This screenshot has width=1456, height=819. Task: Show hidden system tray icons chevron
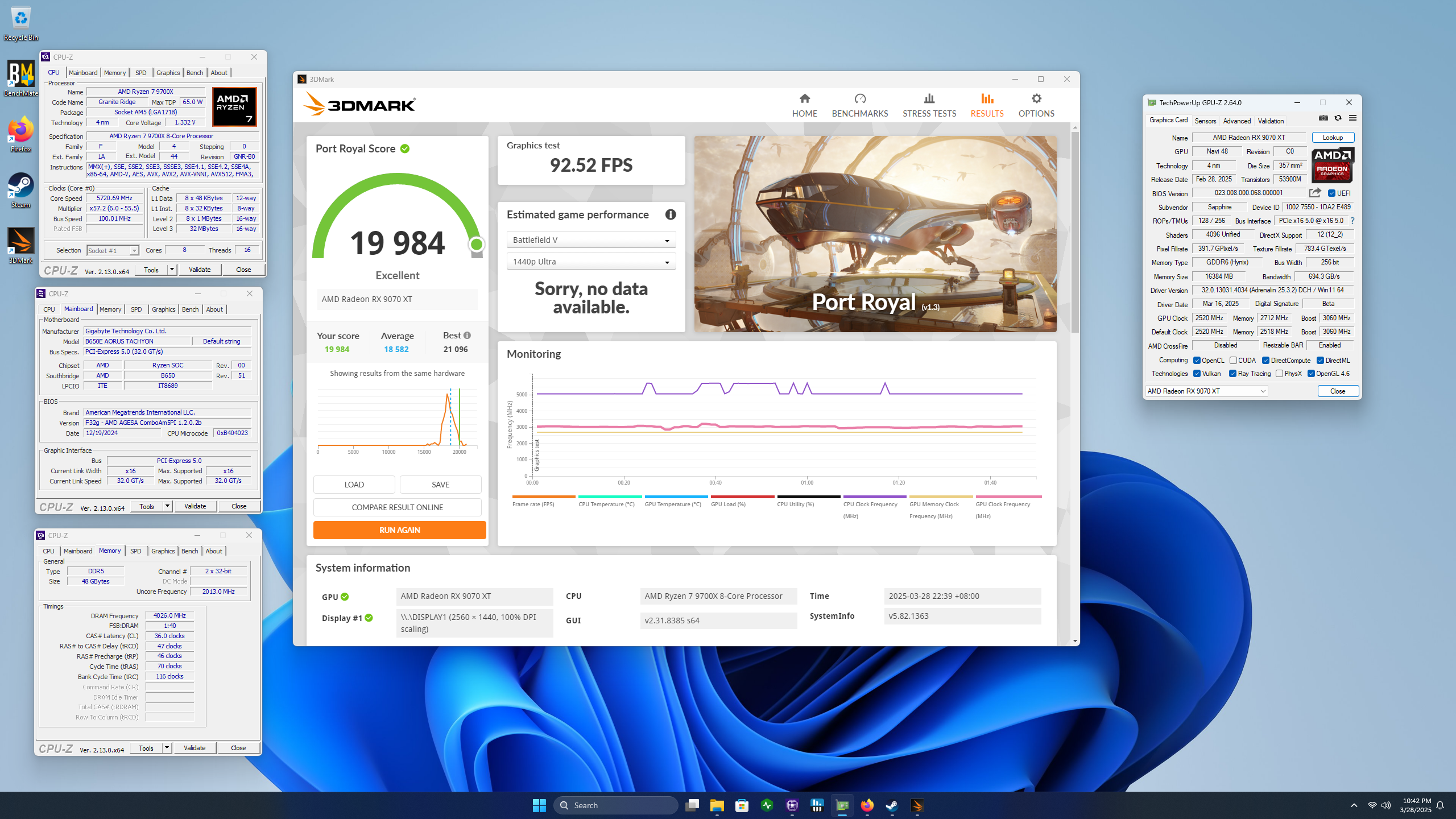(1354, 805)
